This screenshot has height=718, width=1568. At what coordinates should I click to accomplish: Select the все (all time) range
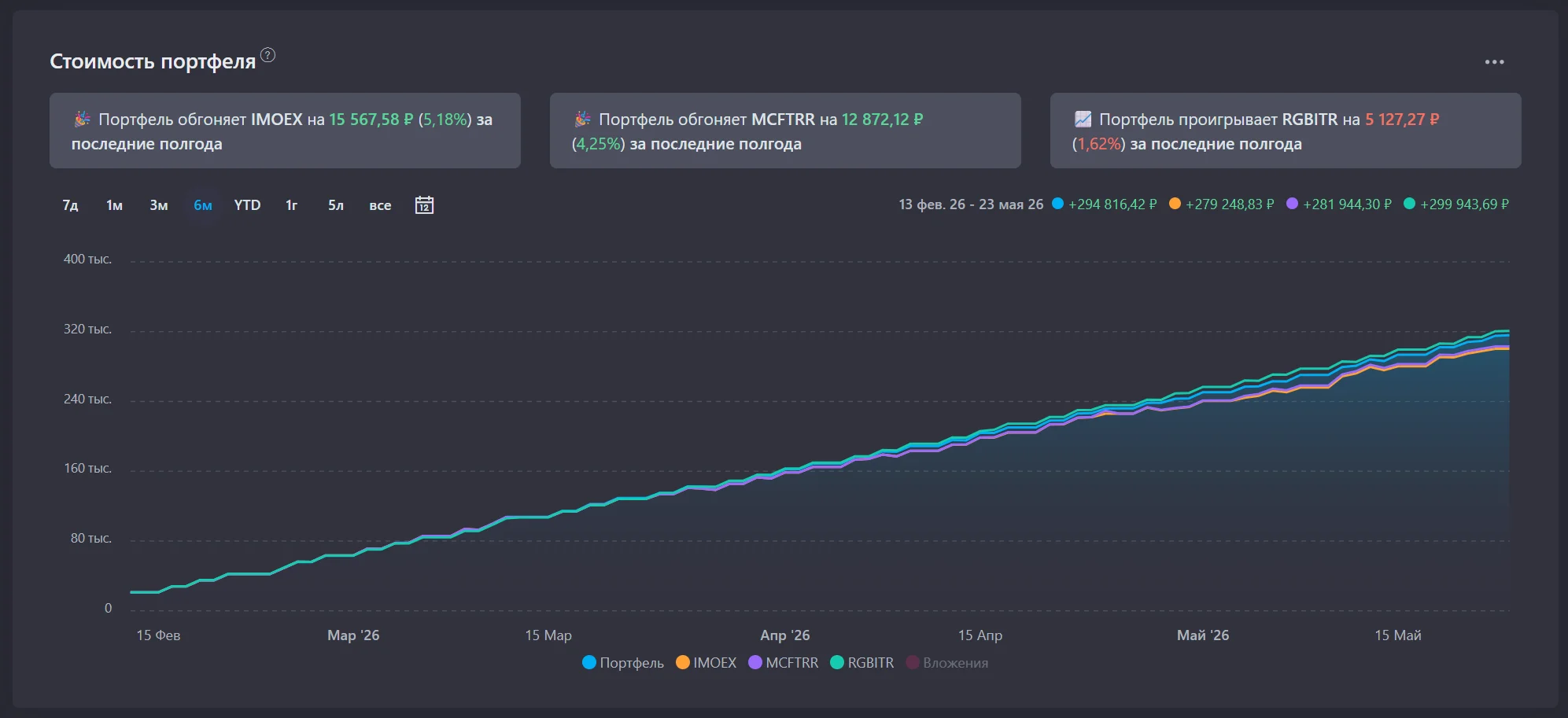tap(380, 205)
